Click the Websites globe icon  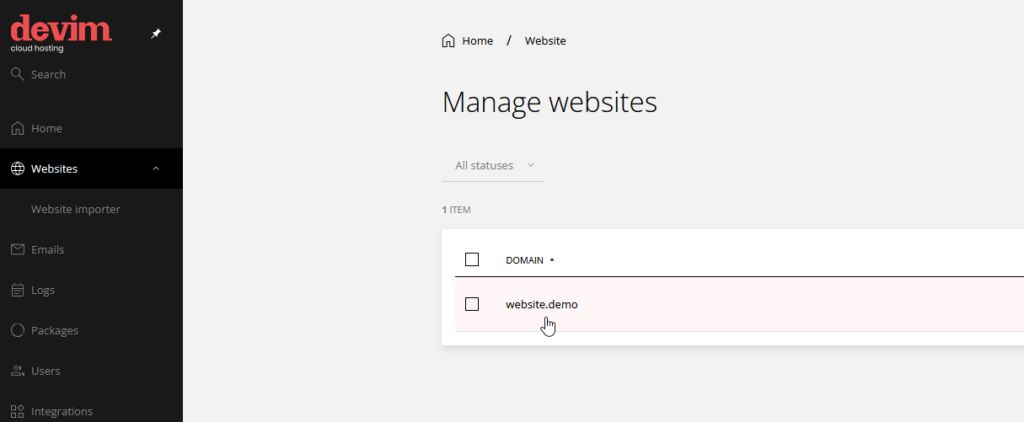17,169
